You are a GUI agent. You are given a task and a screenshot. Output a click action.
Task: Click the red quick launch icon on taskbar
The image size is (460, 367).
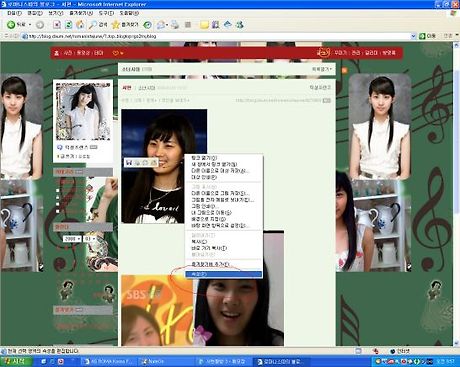61,361
